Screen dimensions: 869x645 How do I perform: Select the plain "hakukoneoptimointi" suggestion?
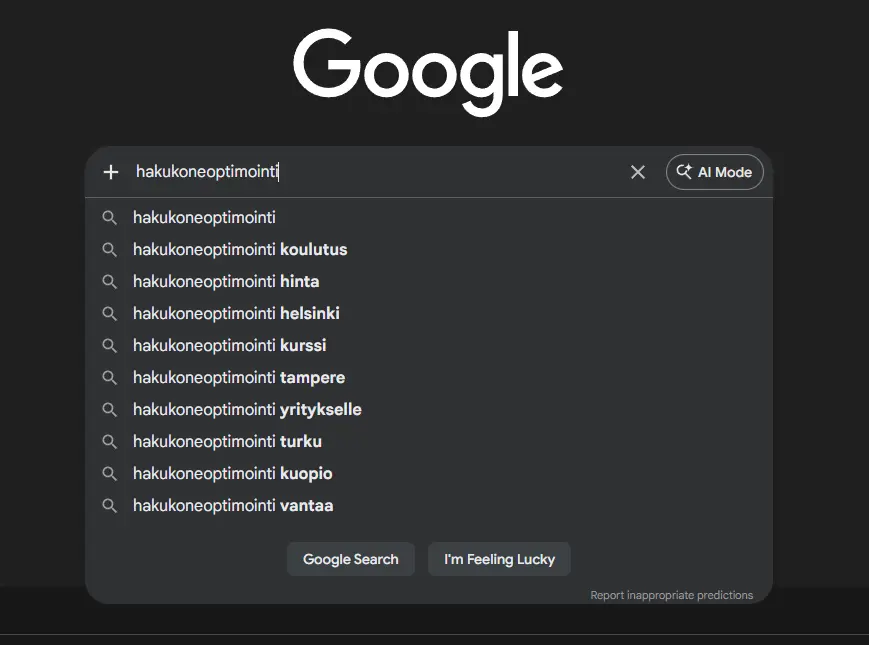(x=204, y=217)
